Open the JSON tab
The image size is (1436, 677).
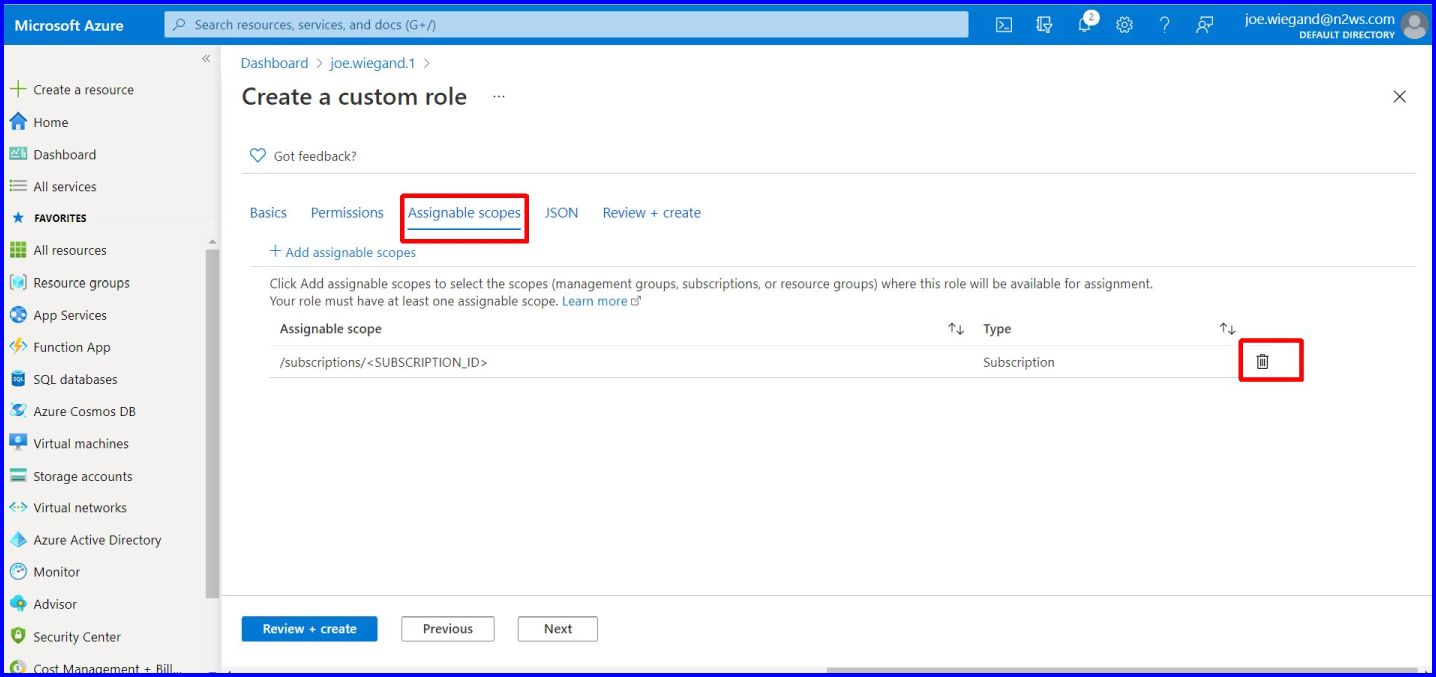(561, 213)
